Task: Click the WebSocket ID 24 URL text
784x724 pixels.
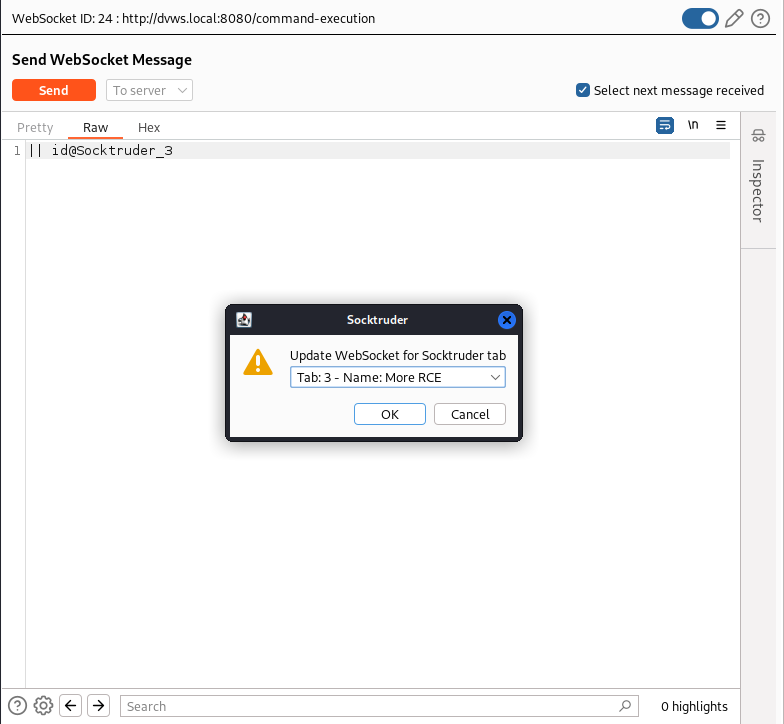Action: point(194,18)
